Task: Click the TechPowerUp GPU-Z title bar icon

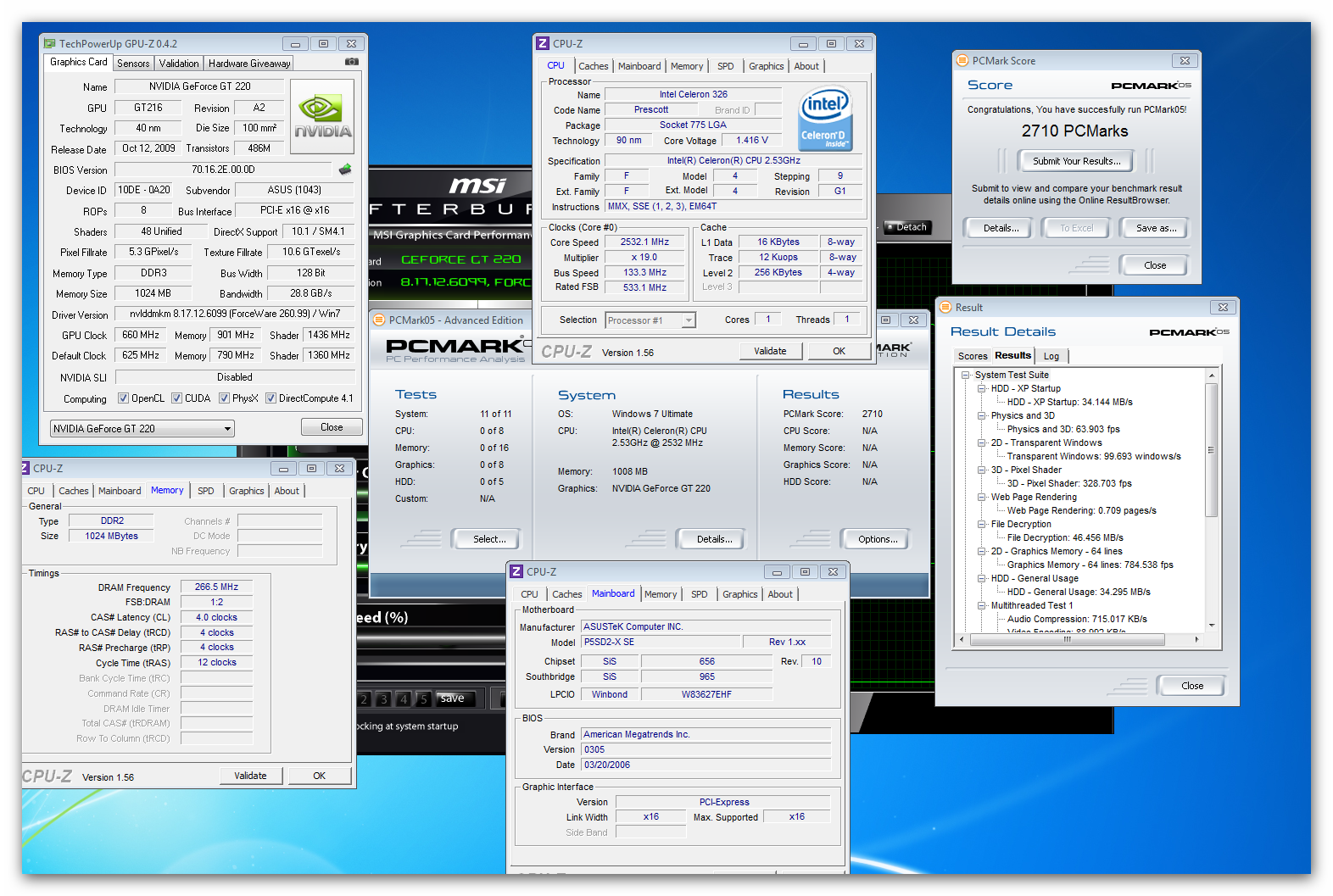Action: [x=50, y=43]
